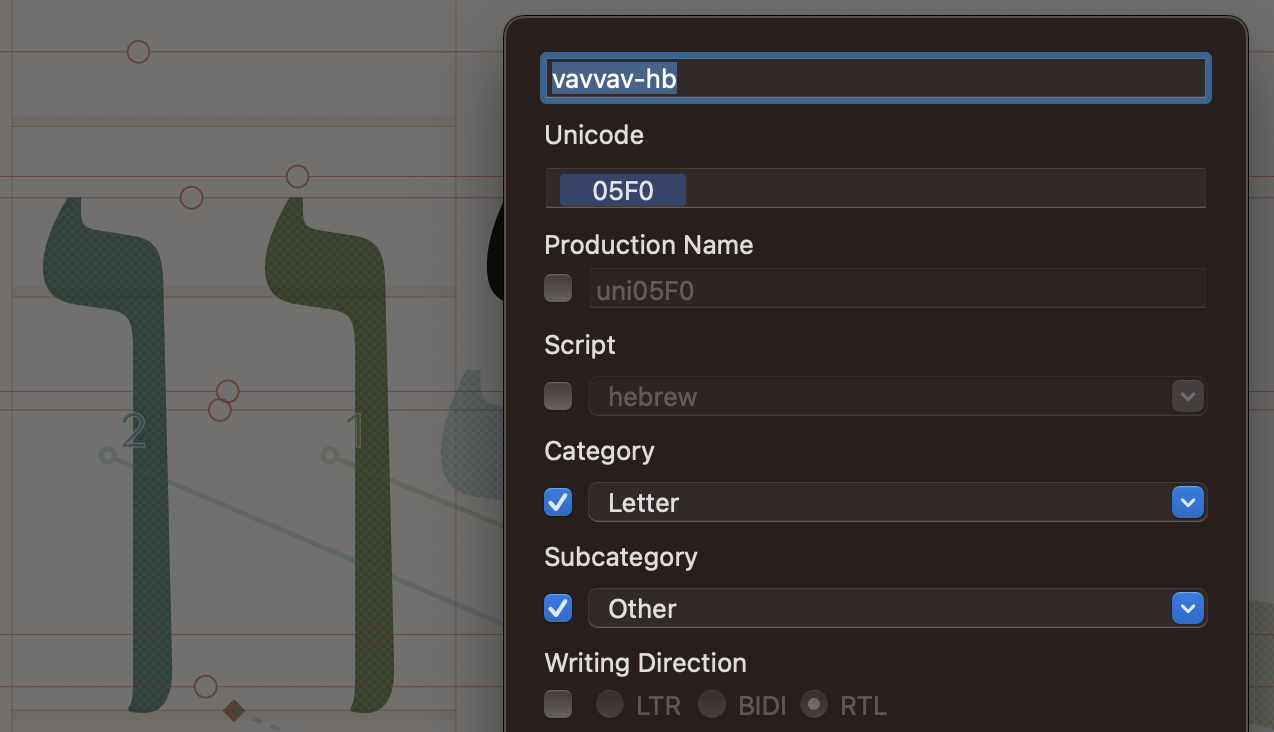Screen dimensions: 1274x732
Task: Choose the BIDI writing direction option
Action: click(x=712, y=705)
